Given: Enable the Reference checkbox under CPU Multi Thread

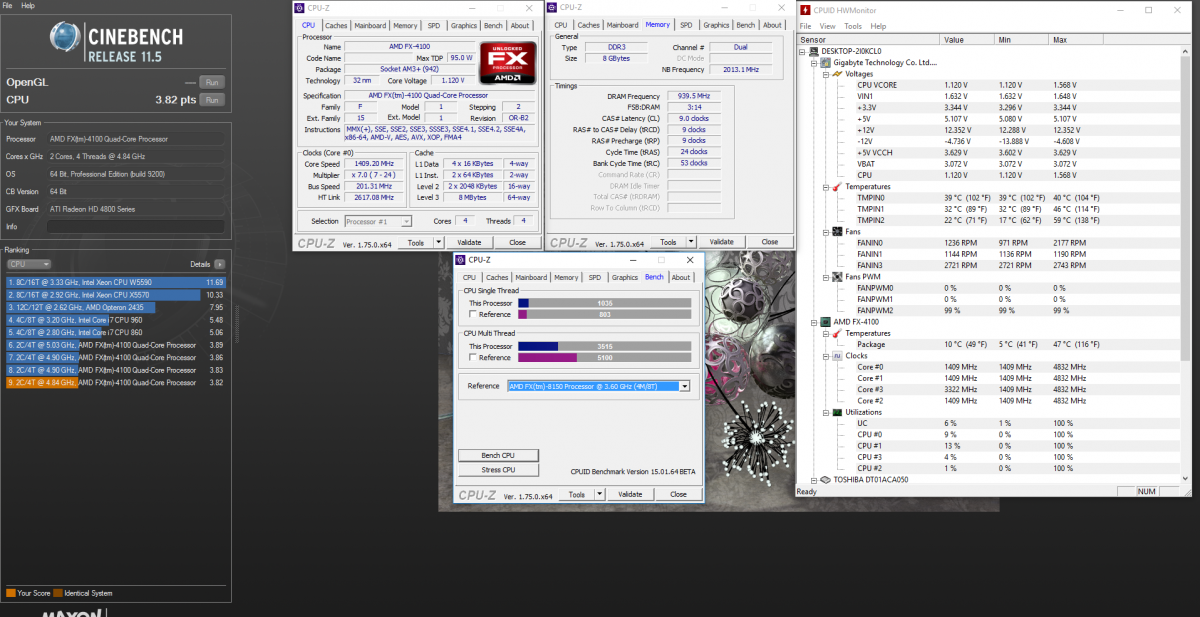Looking at the screenshot, I should pos(472,357).
